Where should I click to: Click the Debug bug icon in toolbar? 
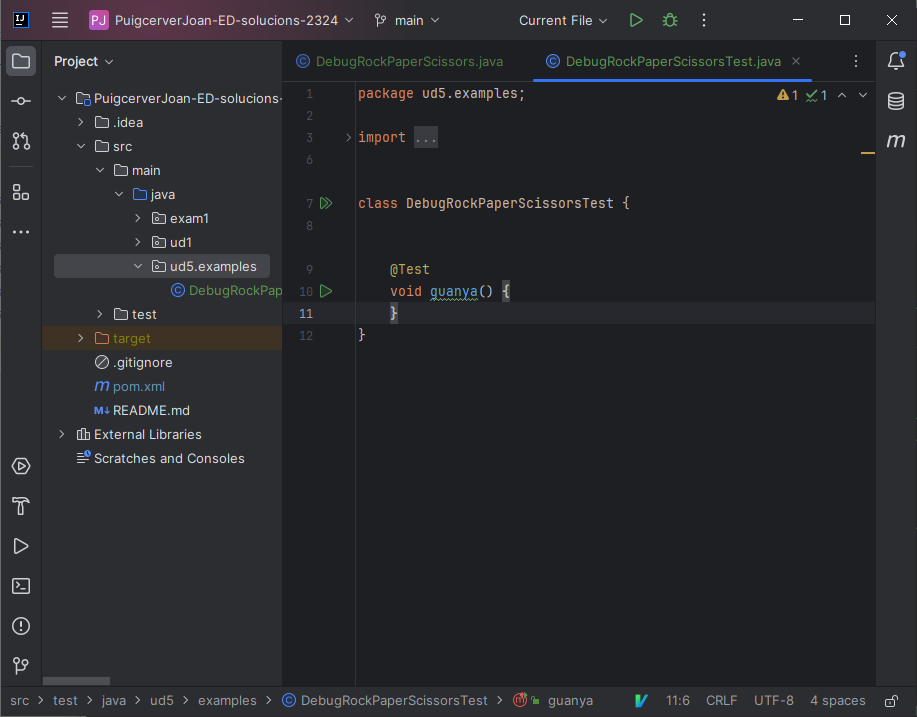670,20
